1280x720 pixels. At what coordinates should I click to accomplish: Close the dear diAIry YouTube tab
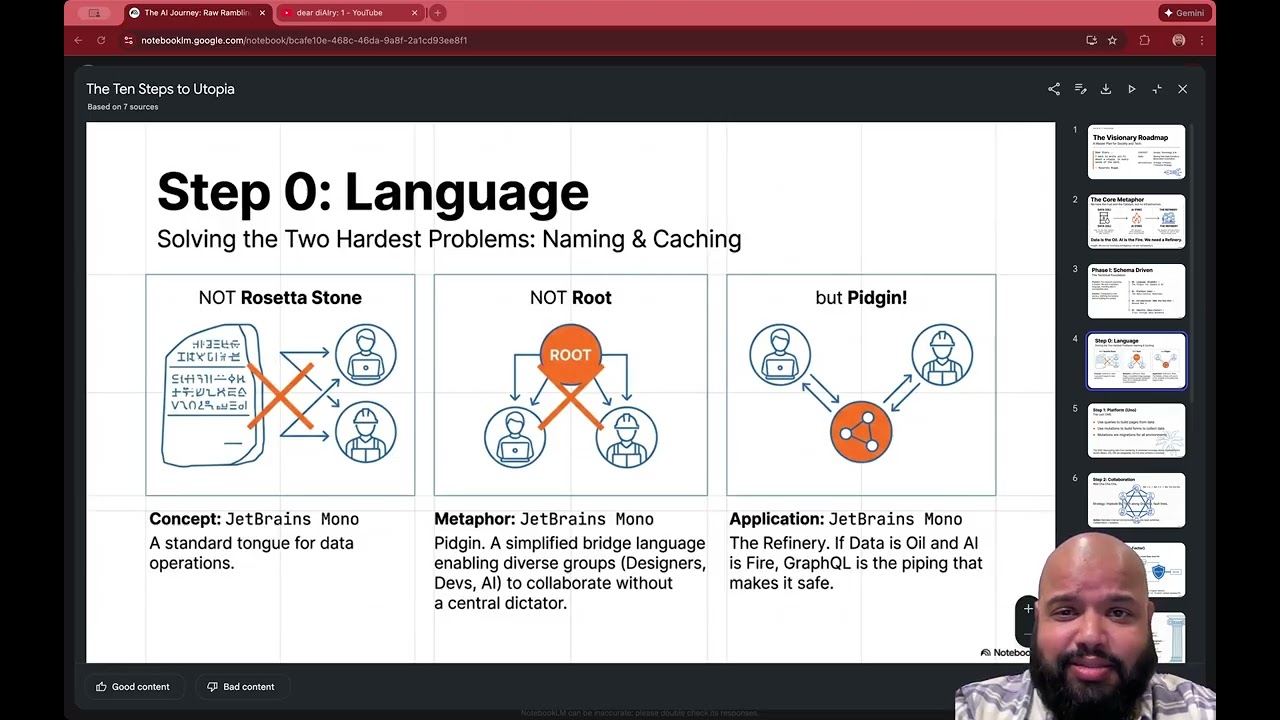[x=414, y=13]
